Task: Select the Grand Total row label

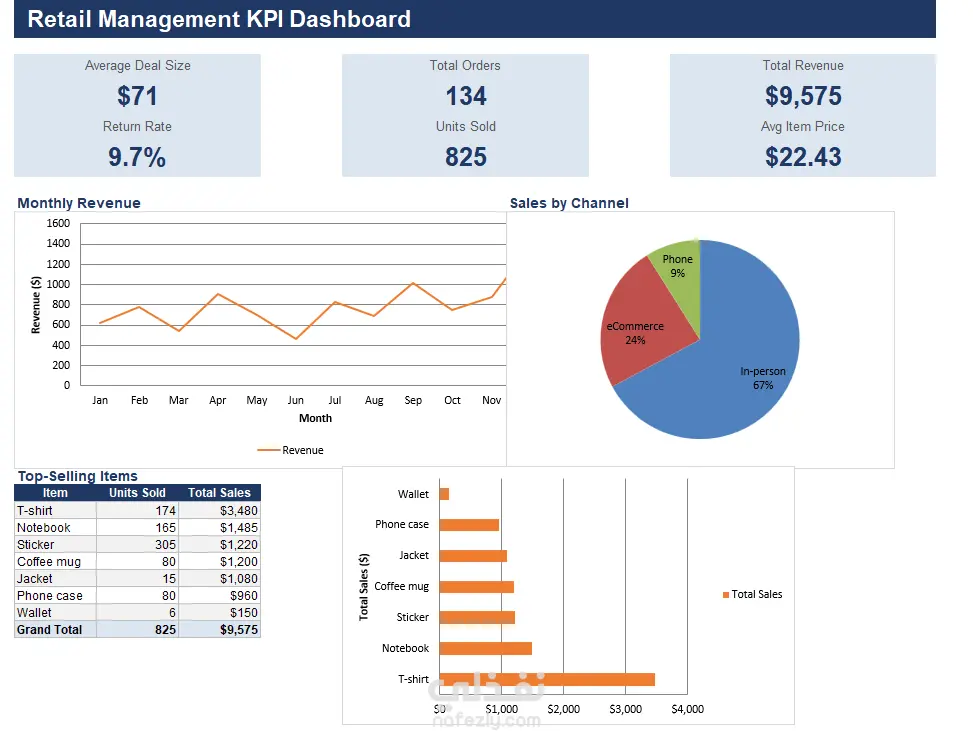Action: (x=50, y=629)
